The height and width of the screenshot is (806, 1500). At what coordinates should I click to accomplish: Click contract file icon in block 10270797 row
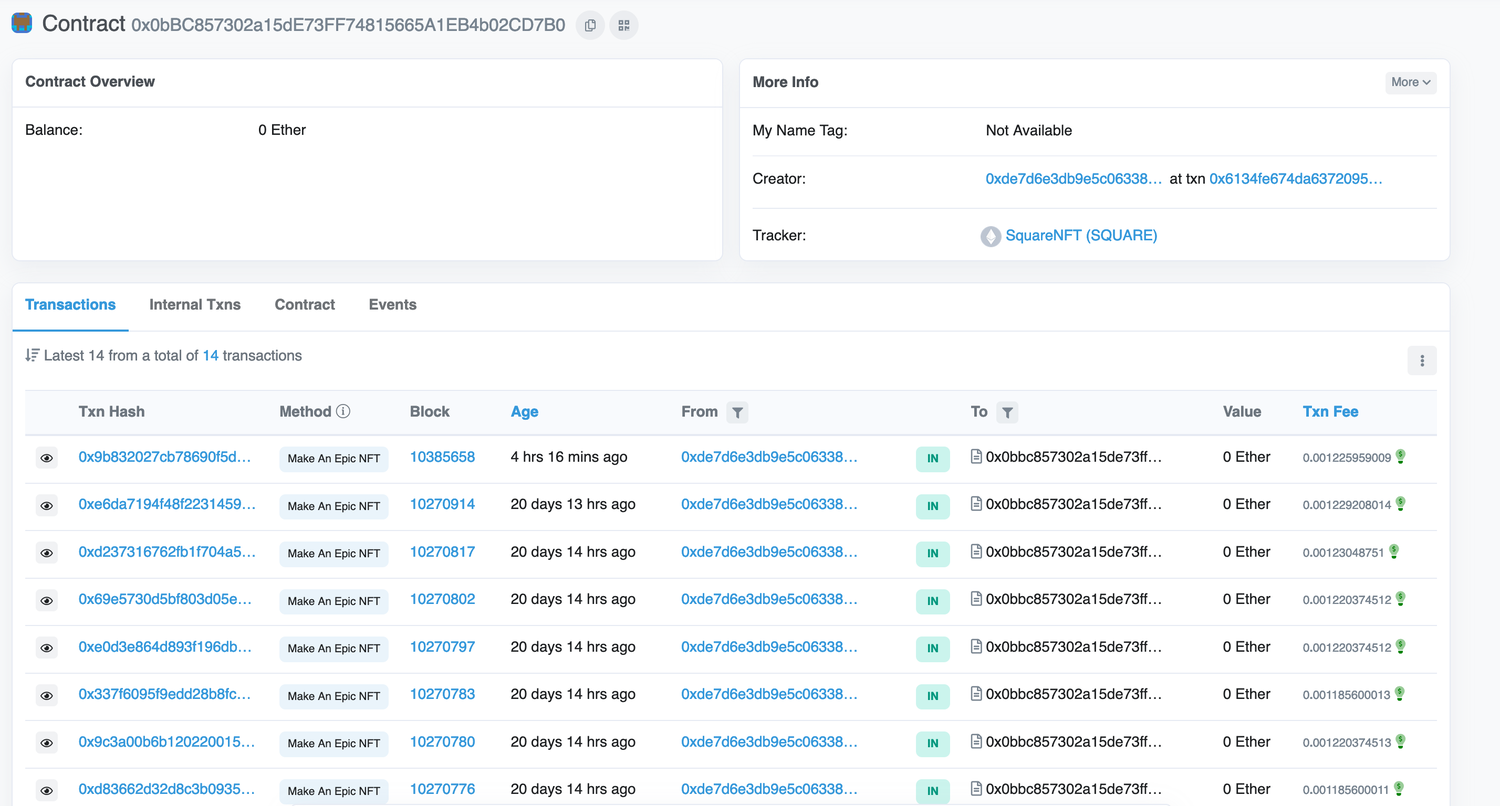[976, 646]
